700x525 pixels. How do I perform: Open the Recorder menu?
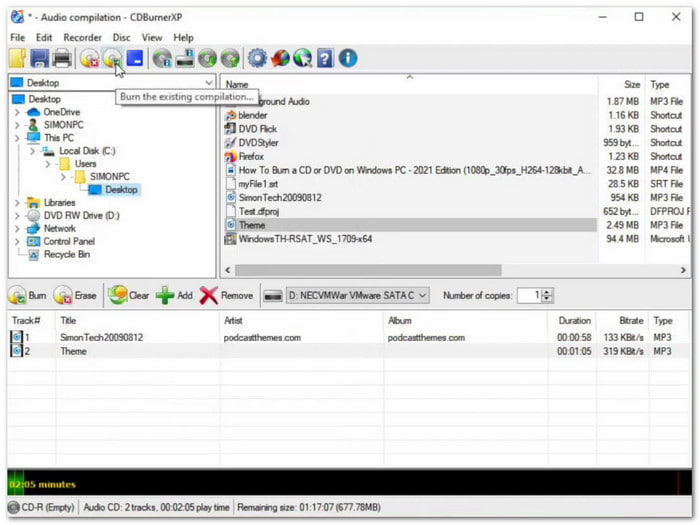coord(83,38)
